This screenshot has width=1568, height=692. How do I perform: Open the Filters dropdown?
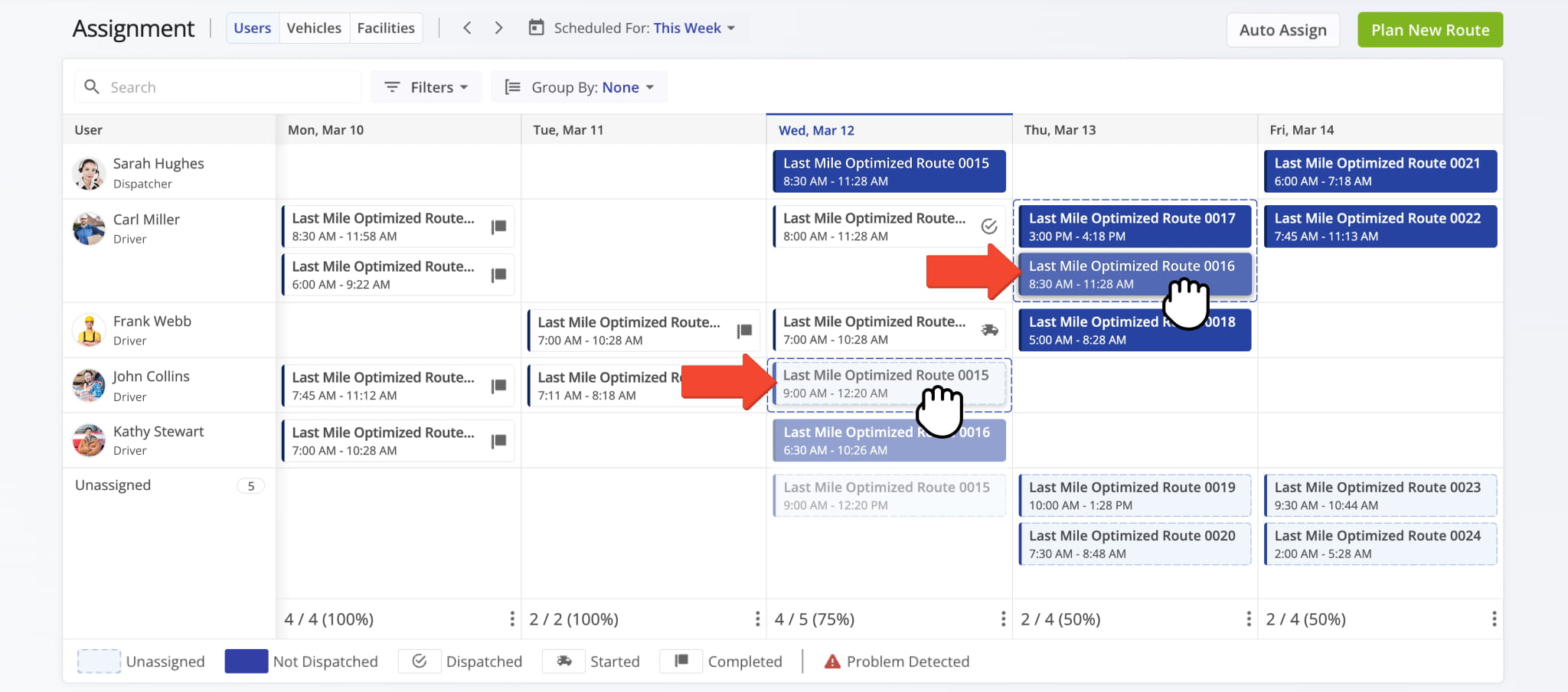click(426, 87)
